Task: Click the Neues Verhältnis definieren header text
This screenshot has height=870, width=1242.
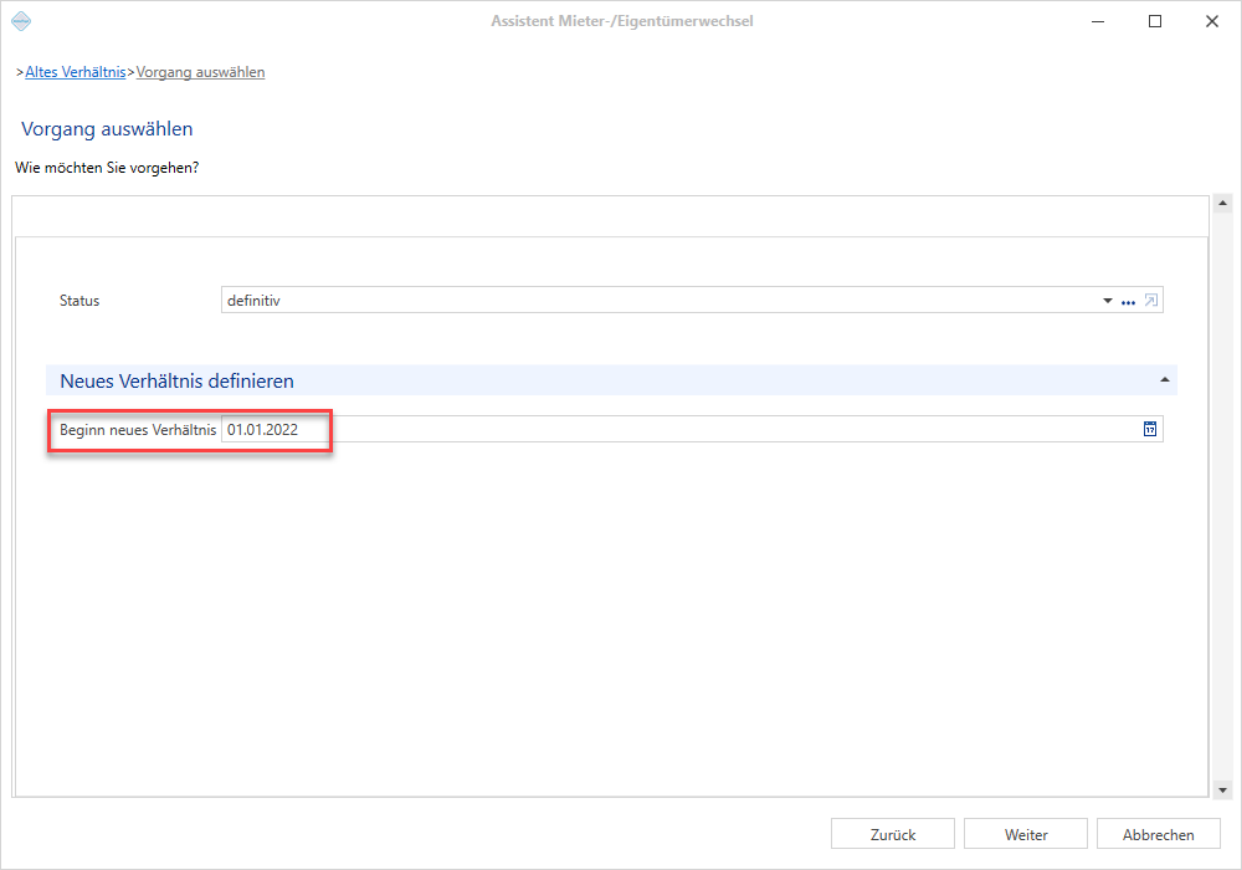Action: click(x=177, y=381)
